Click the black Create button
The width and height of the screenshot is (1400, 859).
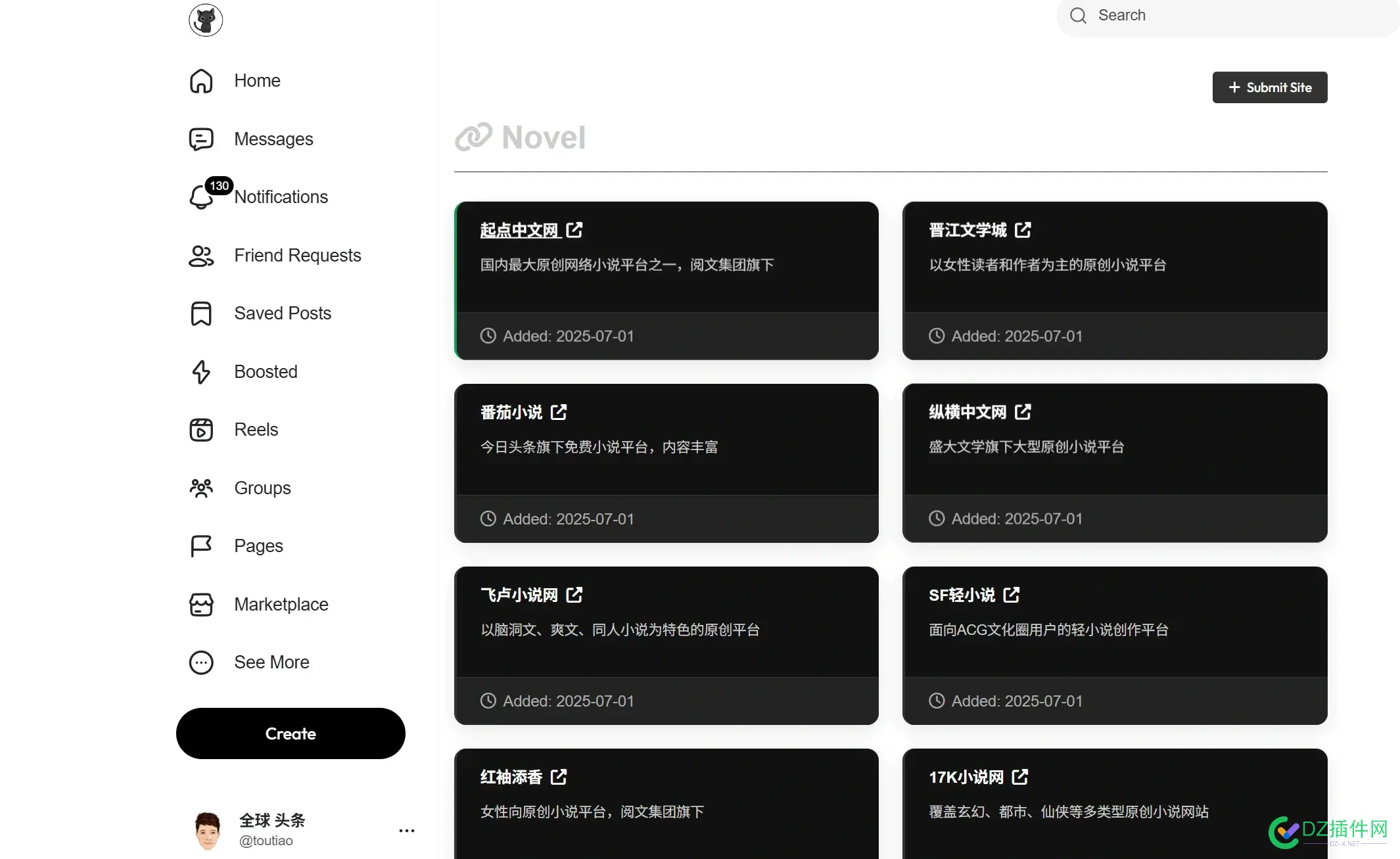291,733
